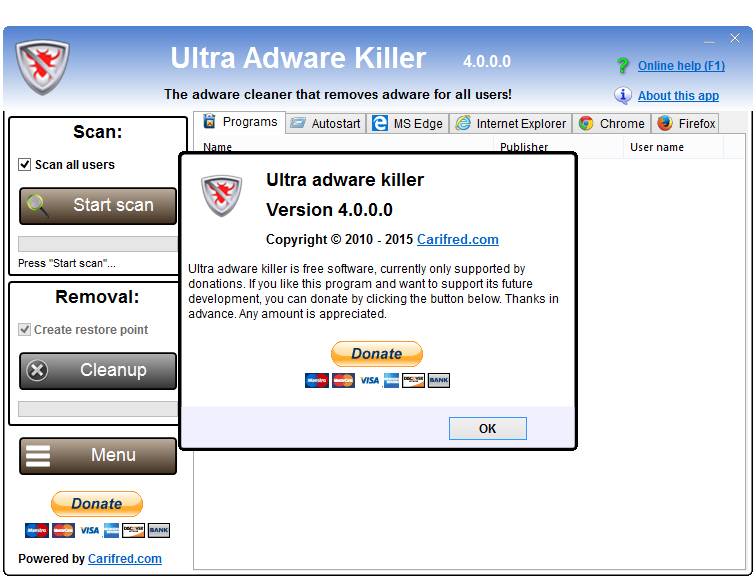The height and width of the screenshot is (579, 756).
Task: Click the Autostart tab icon
Action: click(297, 123)
